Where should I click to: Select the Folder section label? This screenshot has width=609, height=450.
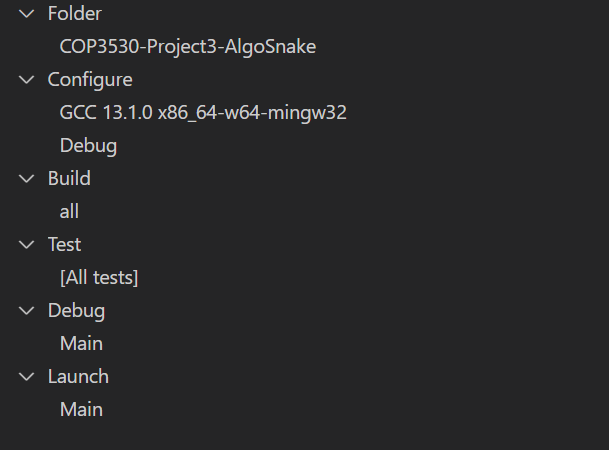(75, 14)
